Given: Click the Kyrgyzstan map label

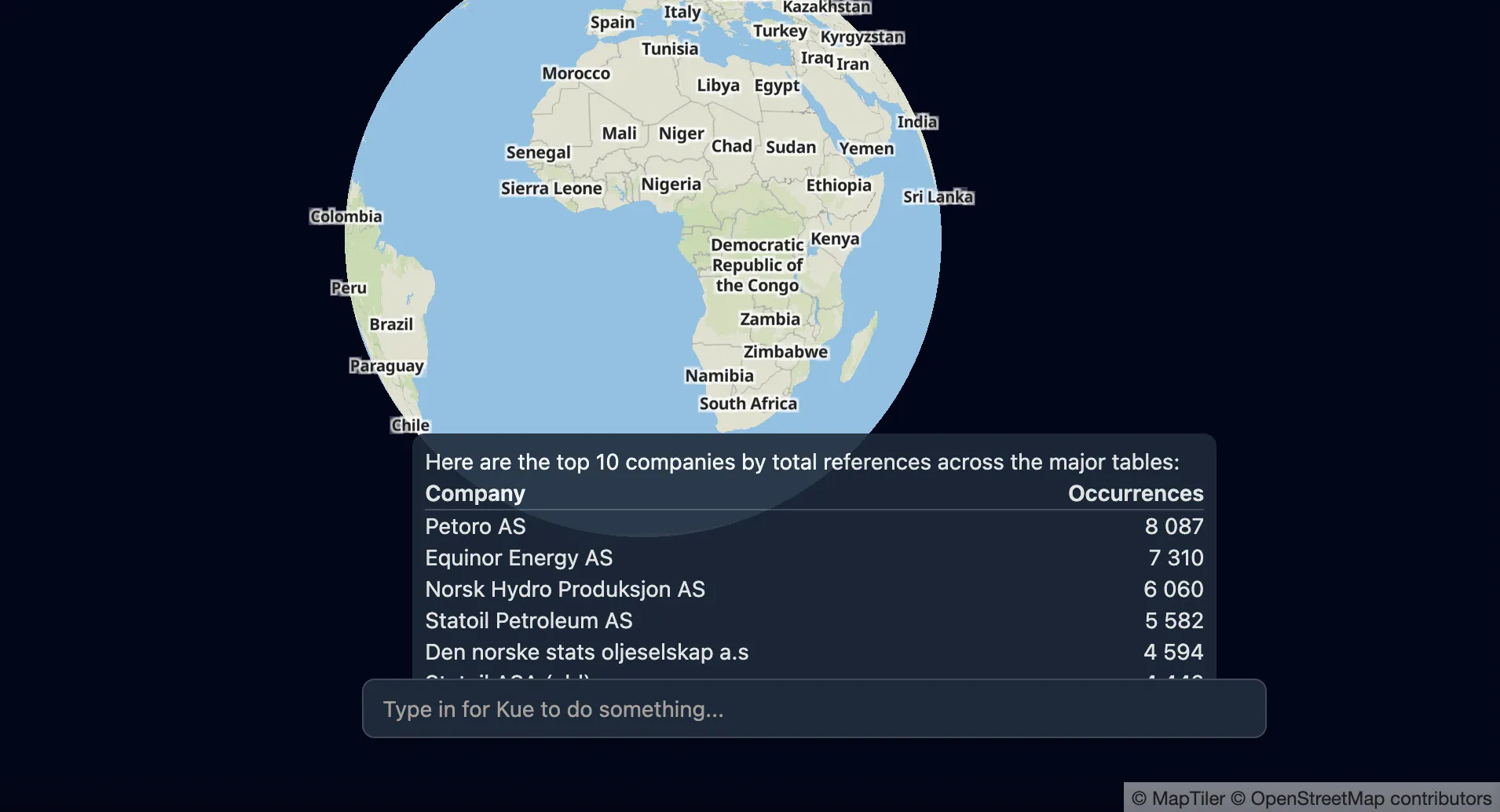Looking at the screenshot, I should coord(862,37).
